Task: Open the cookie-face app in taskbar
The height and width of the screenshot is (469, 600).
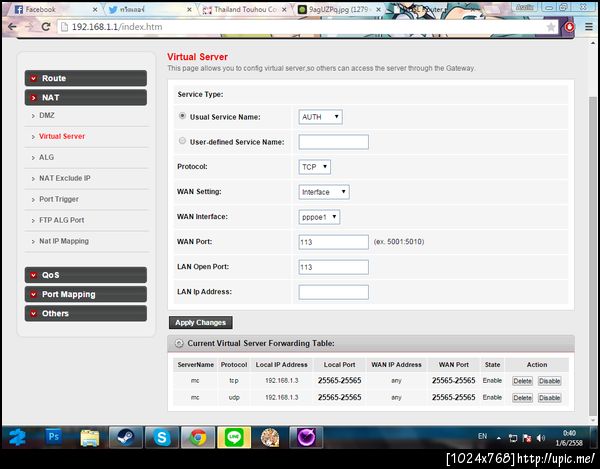Action: [270, 437]
